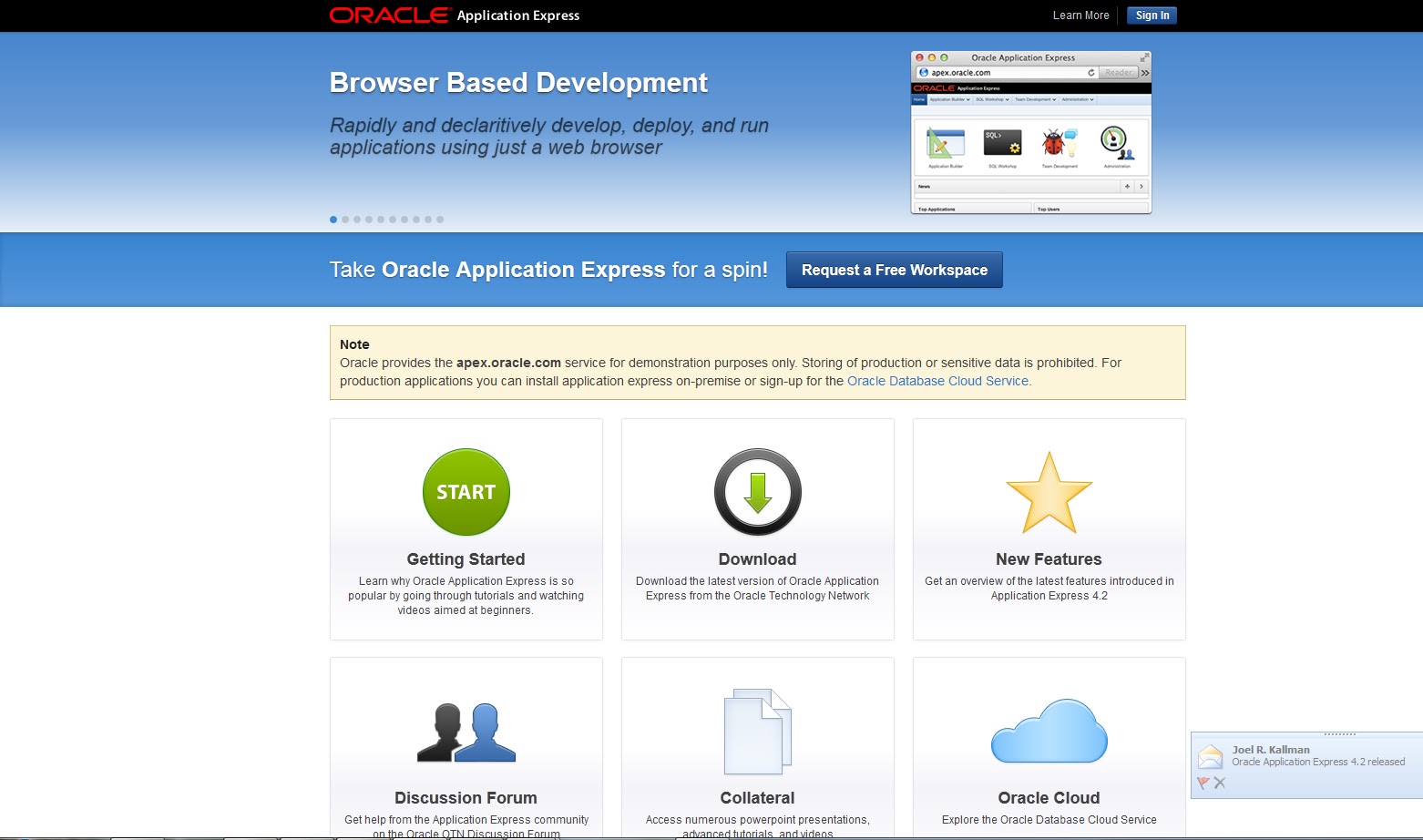Click the envelope icon in mail notification
The width and height of the screenshot is (1423, 840).
coord(1210,756)
